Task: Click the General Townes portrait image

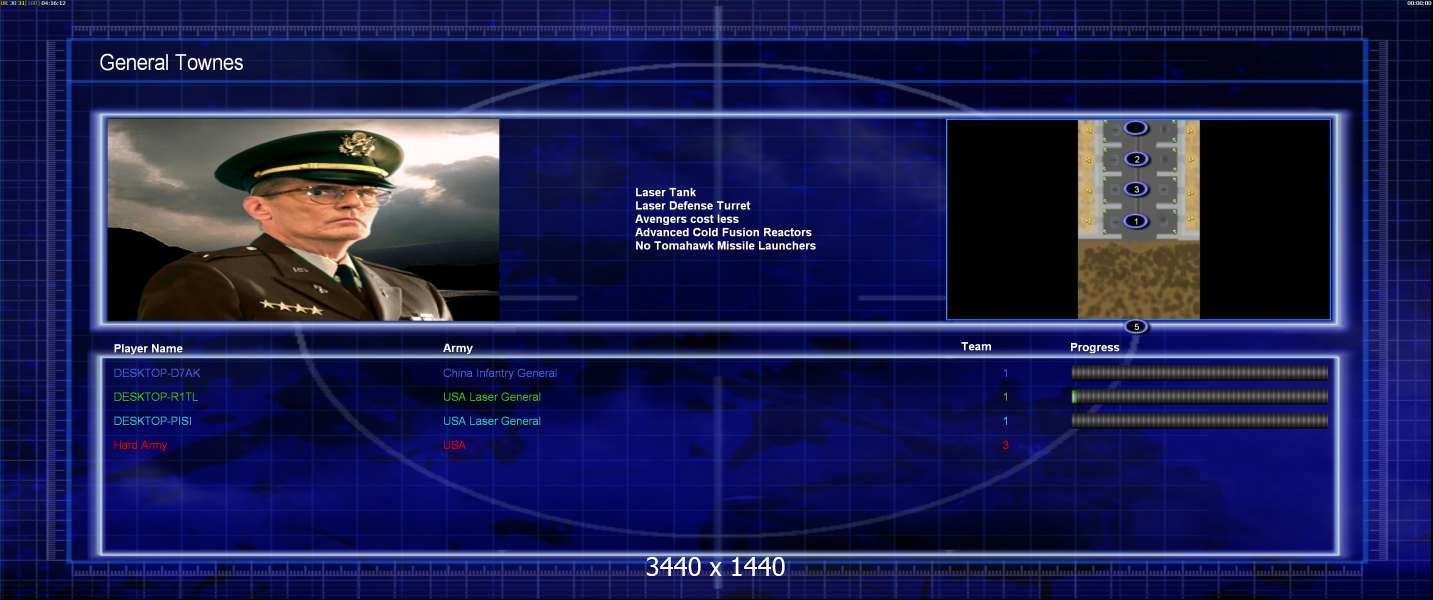Action: (303, 220)
